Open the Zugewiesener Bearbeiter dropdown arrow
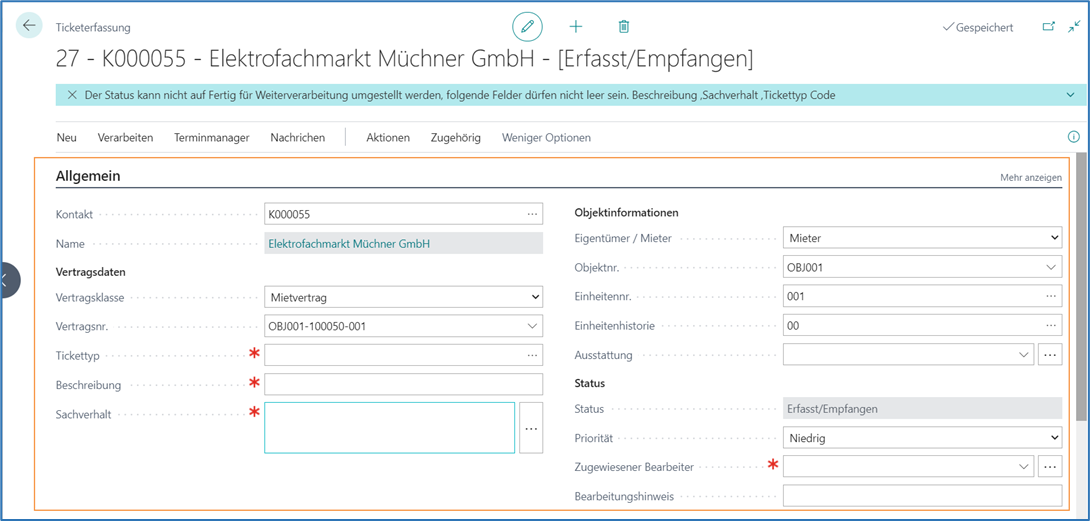Image resolution: width=1090 pixels, height=521 pixels. coord(1023,467)
